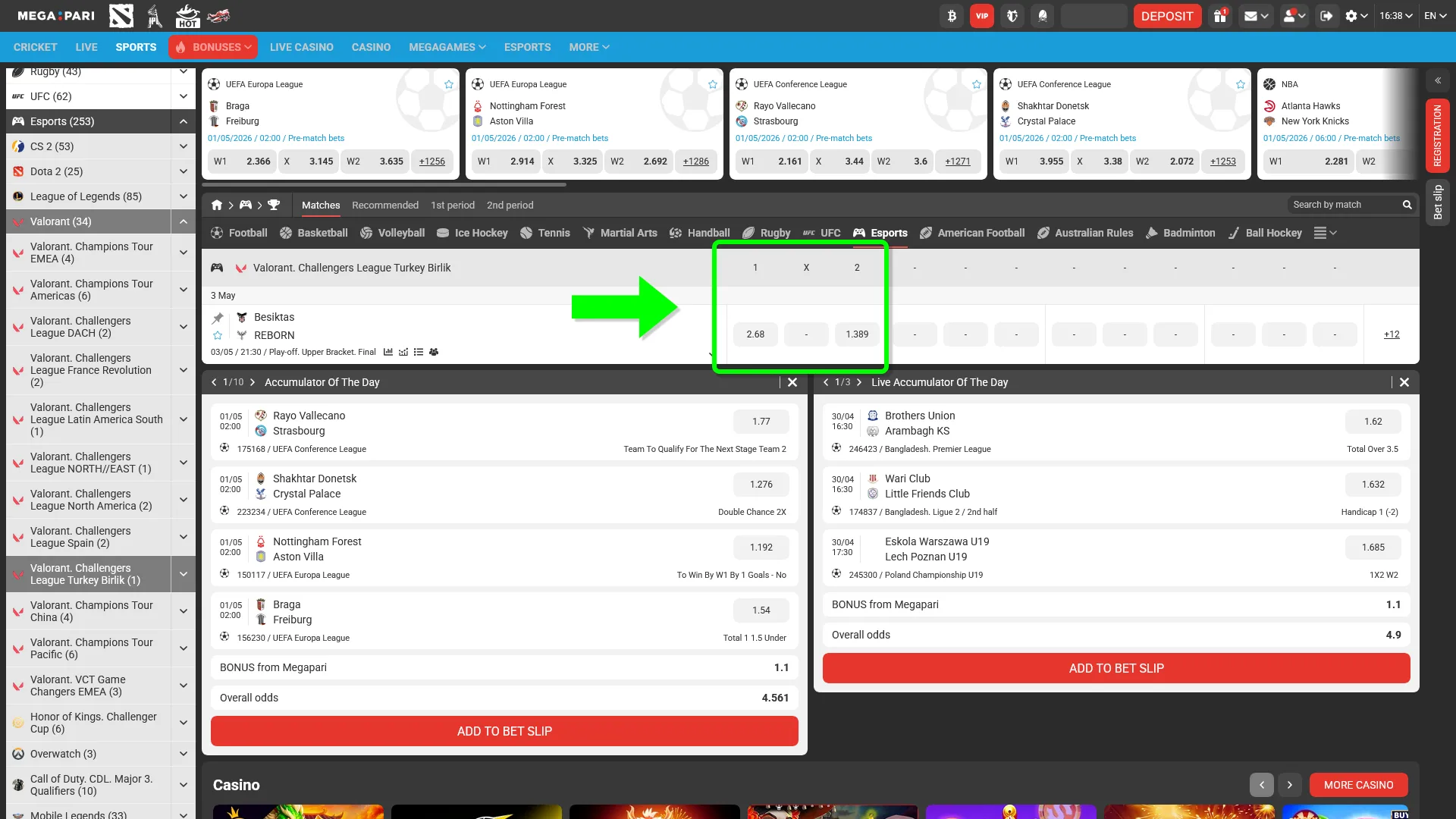Click the gift box promotions icon
This screenshot has width=1456, height=819.
click(1220, 16)
